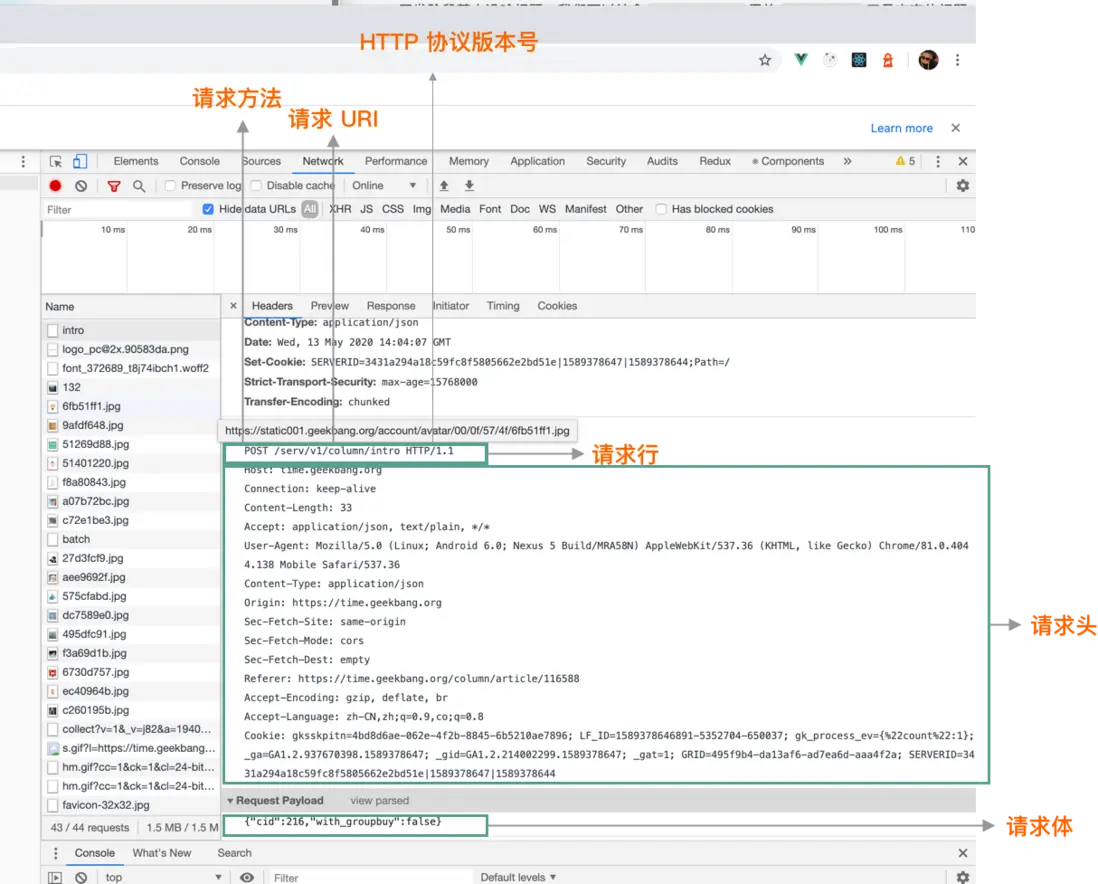The width and height of the screenshot is (1098, 884).
Task: Close the console drawer
Action: coord(963,852)
